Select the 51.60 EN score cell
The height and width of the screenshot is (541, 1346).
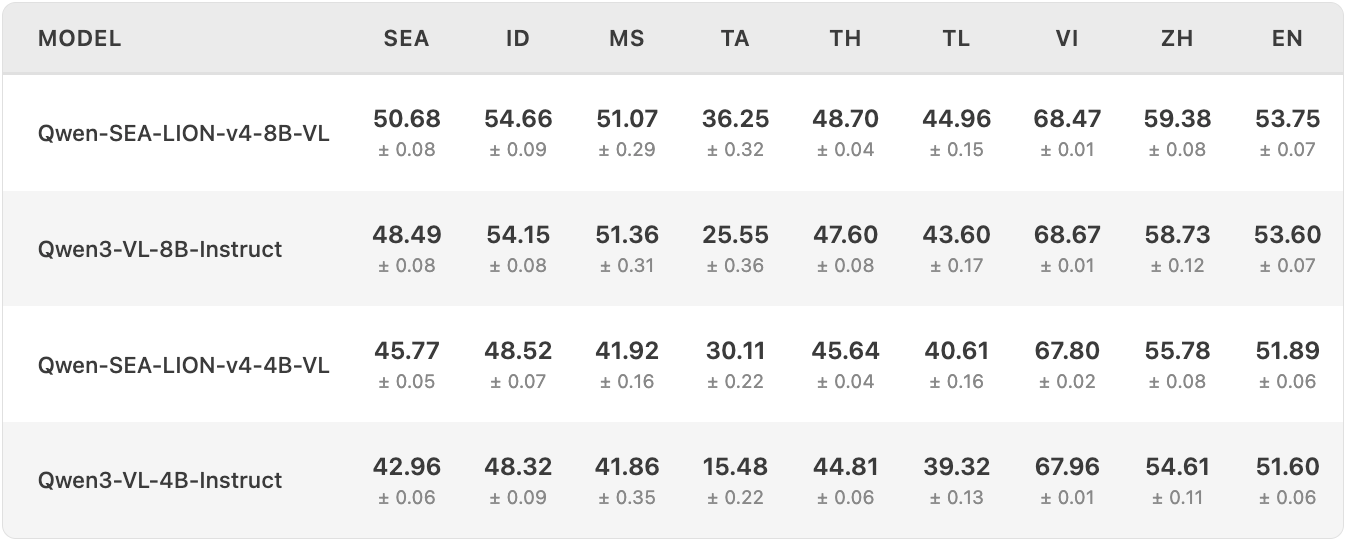[1287, 467]
